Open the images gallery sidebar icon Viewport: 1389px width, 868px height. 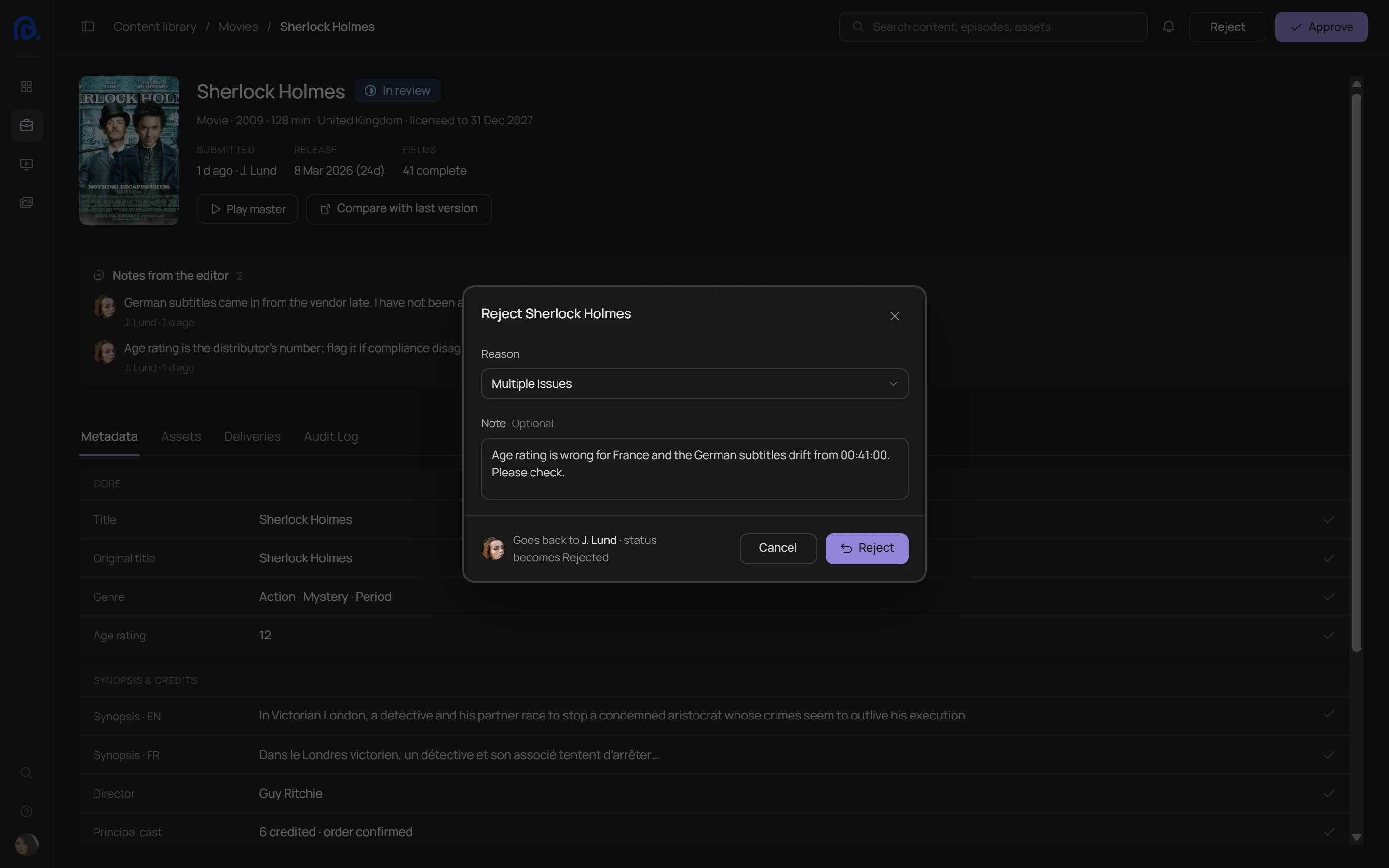(27, 203)
